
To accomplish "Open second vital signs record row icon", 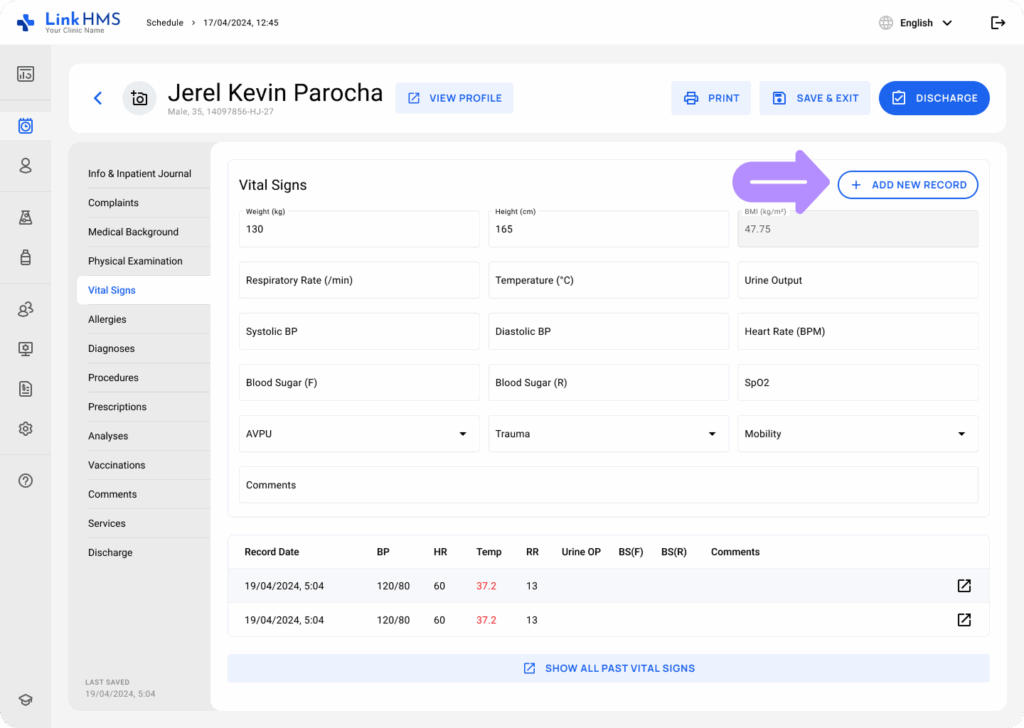I will point(964,620).
